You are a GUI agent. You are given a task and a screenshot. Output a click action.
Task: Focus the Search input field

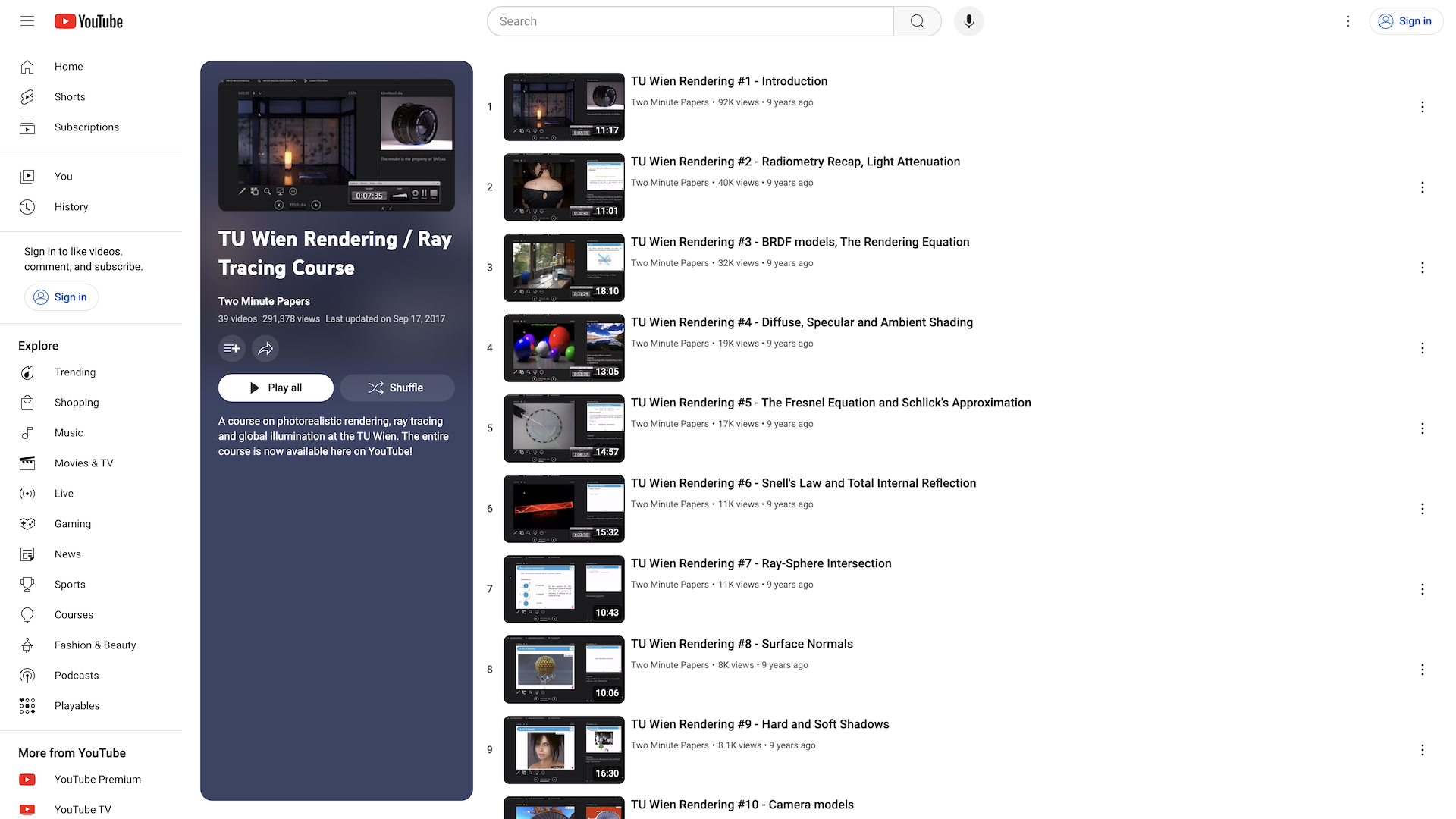tap(690, 21)
